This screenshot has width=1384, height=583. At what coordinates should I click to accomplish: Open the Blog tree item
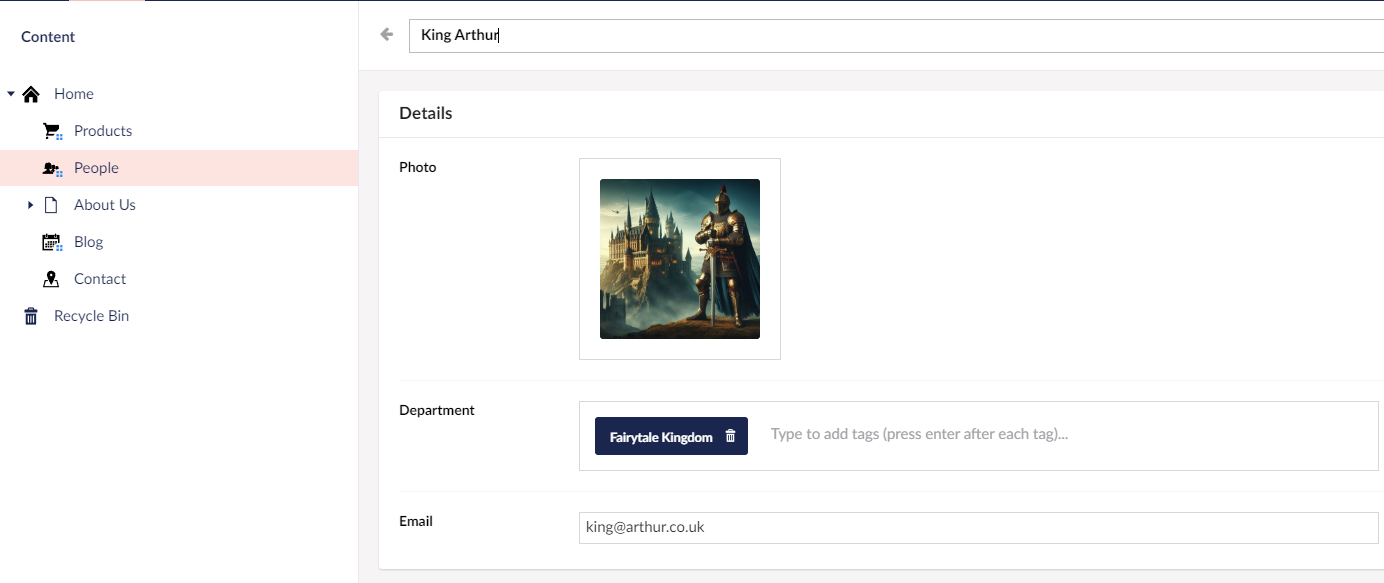[89, 242]
